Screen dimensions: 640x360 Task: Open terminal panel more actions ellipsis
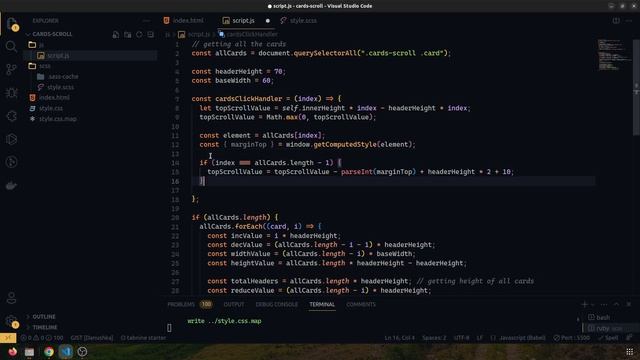(x=604, y=304)
